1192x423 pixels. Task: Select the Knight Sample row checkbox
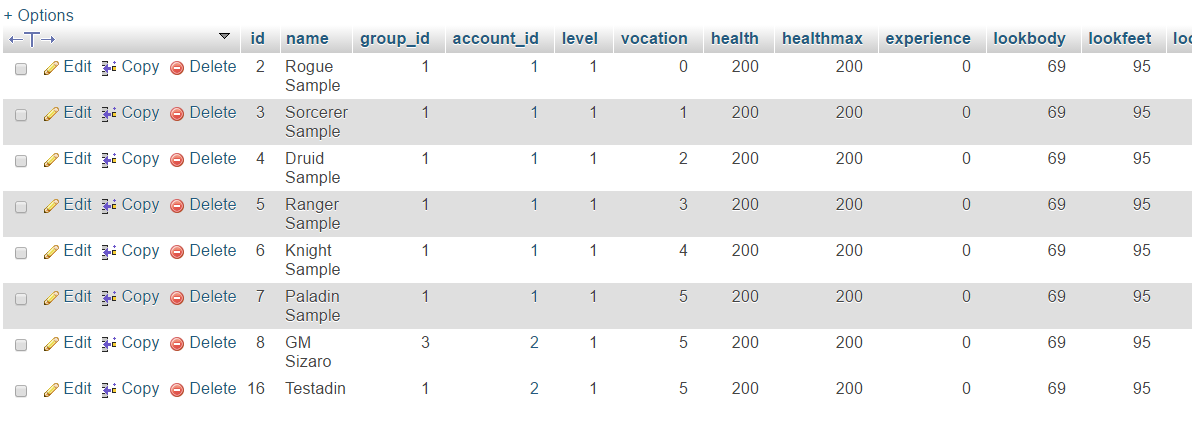coord(21,253)
